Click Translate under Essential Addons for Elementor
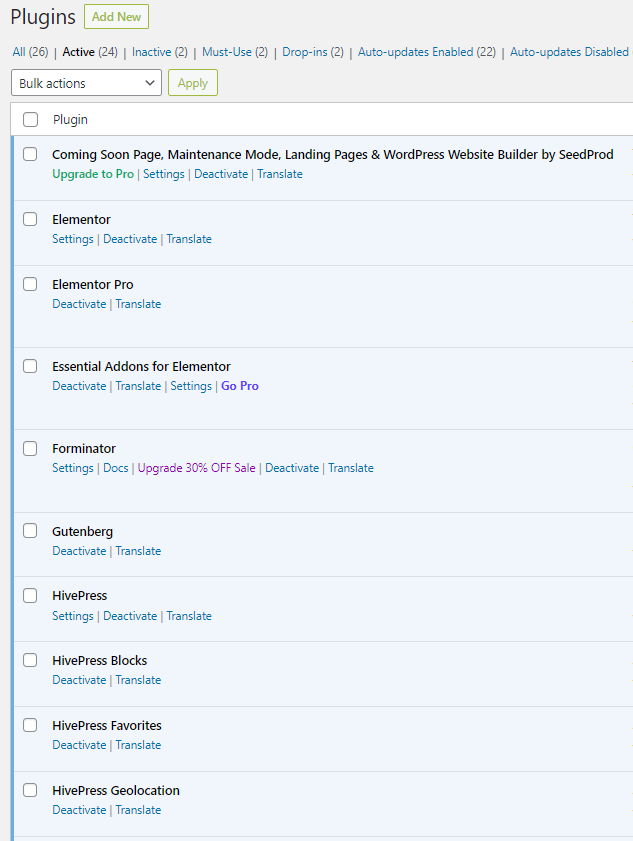 138,386
